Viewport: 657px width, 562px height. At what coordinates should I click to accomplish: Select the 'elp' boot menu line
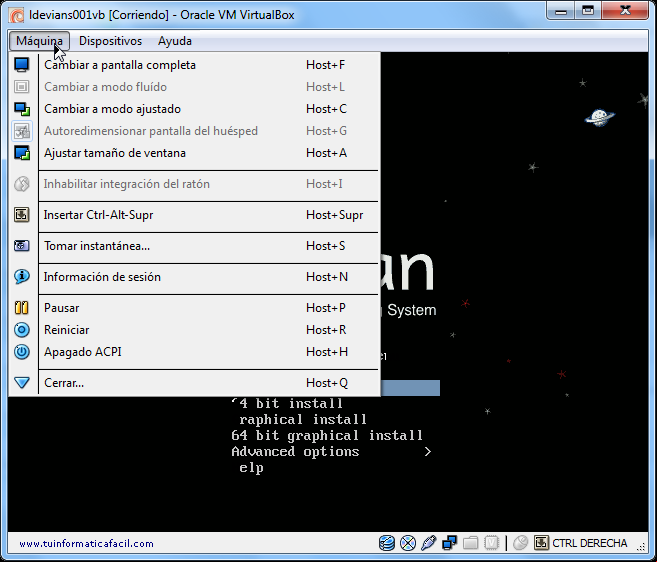(251, 468)
